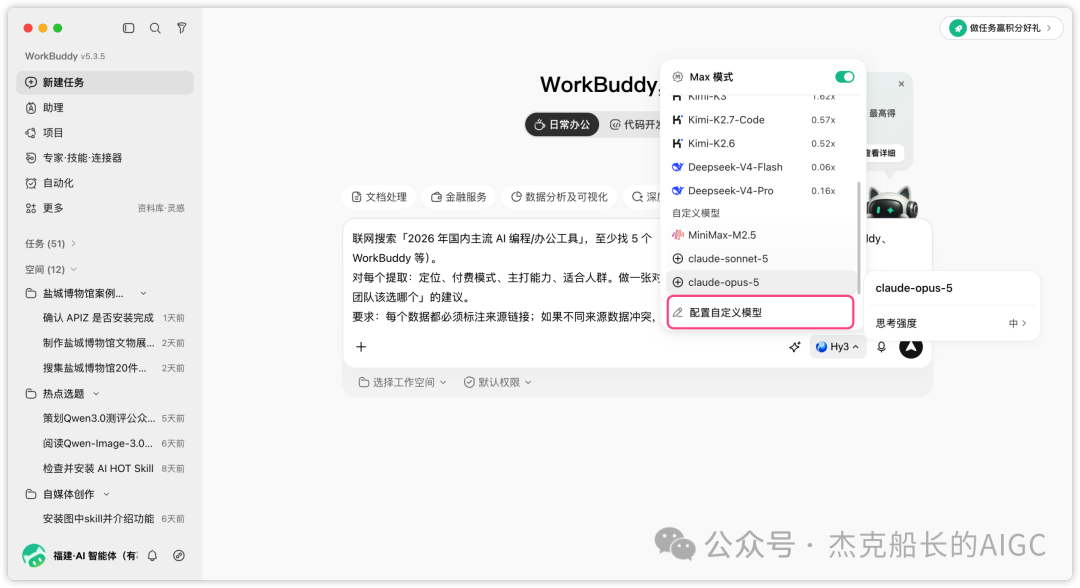1080x588 pixels.
Task: Click the 文档处理 chip
Action: pos(379,197)
